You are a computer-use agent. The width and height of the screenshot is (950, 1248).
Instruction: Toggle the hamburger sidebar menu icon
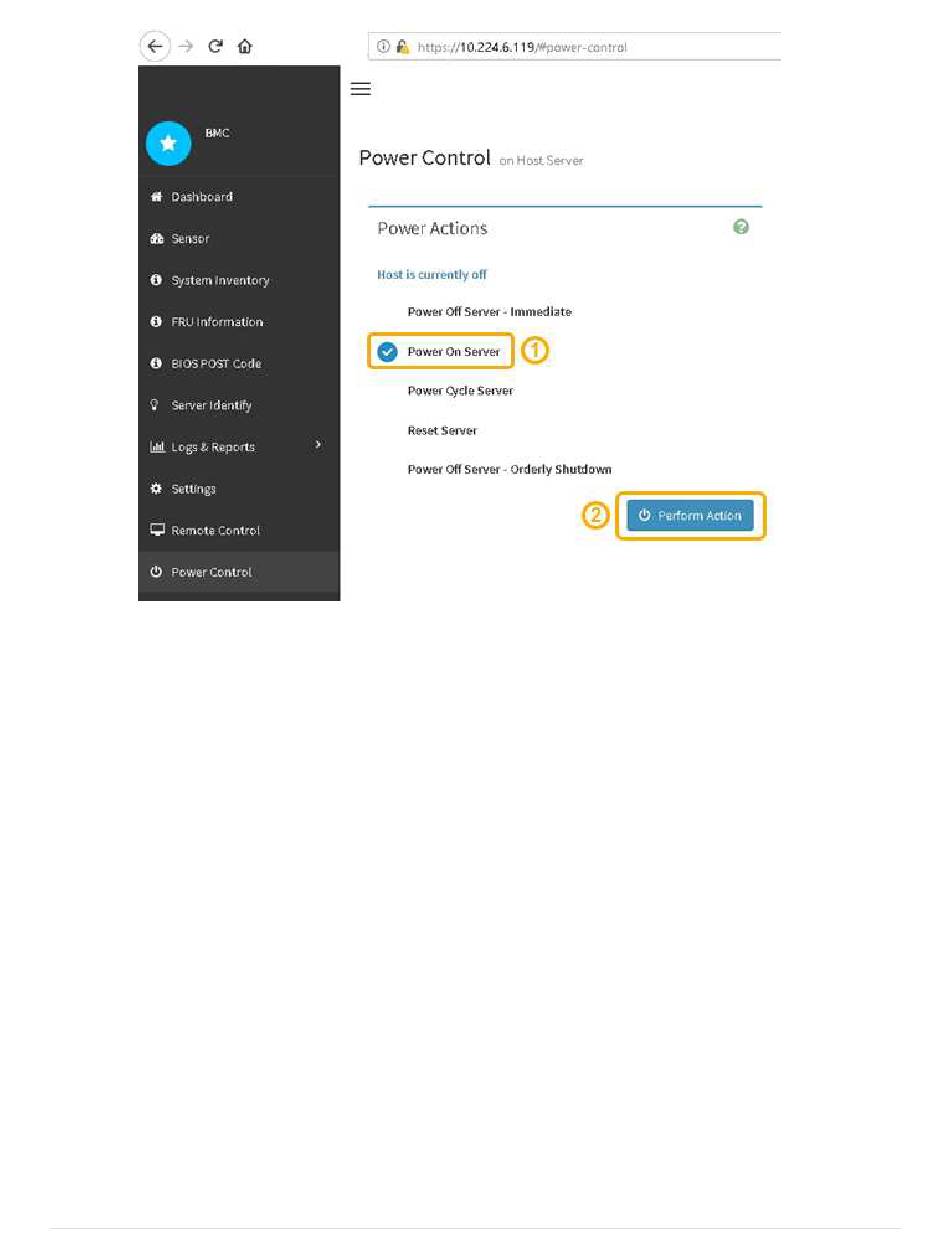point(361,89)
